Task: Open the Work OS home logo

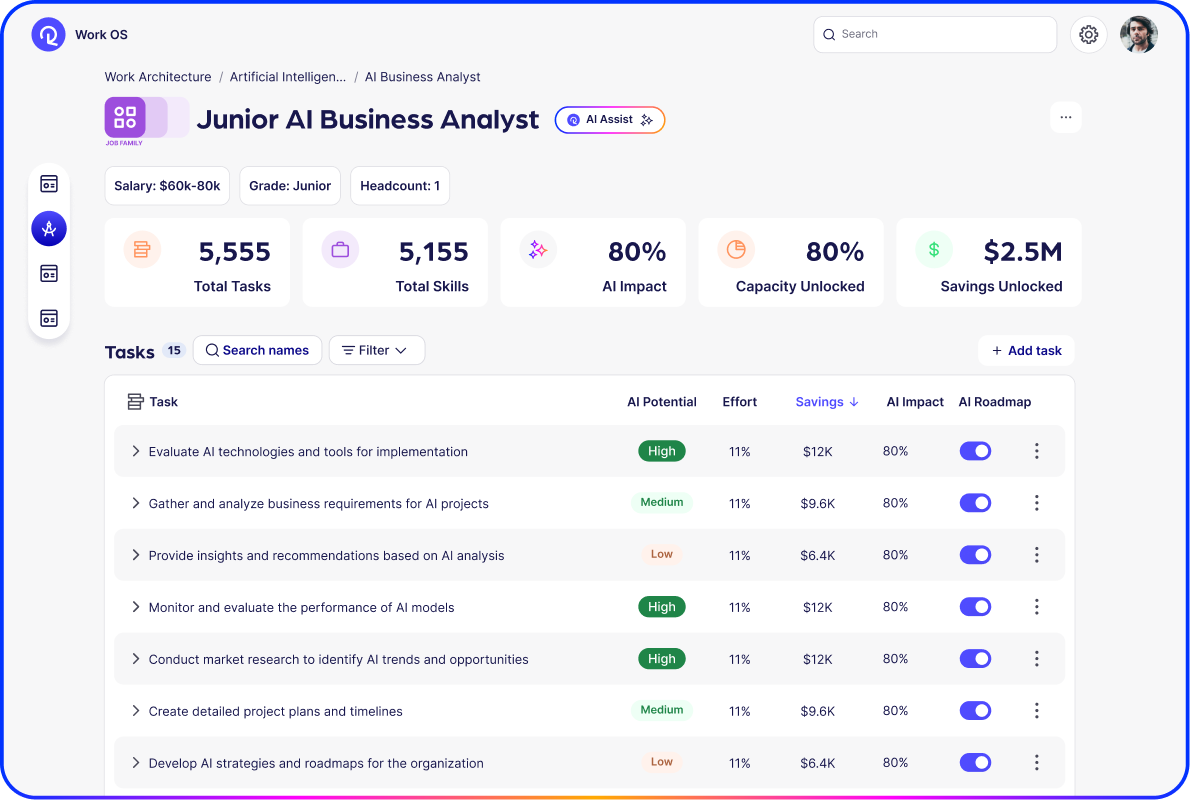Action: tap(48, 33)
